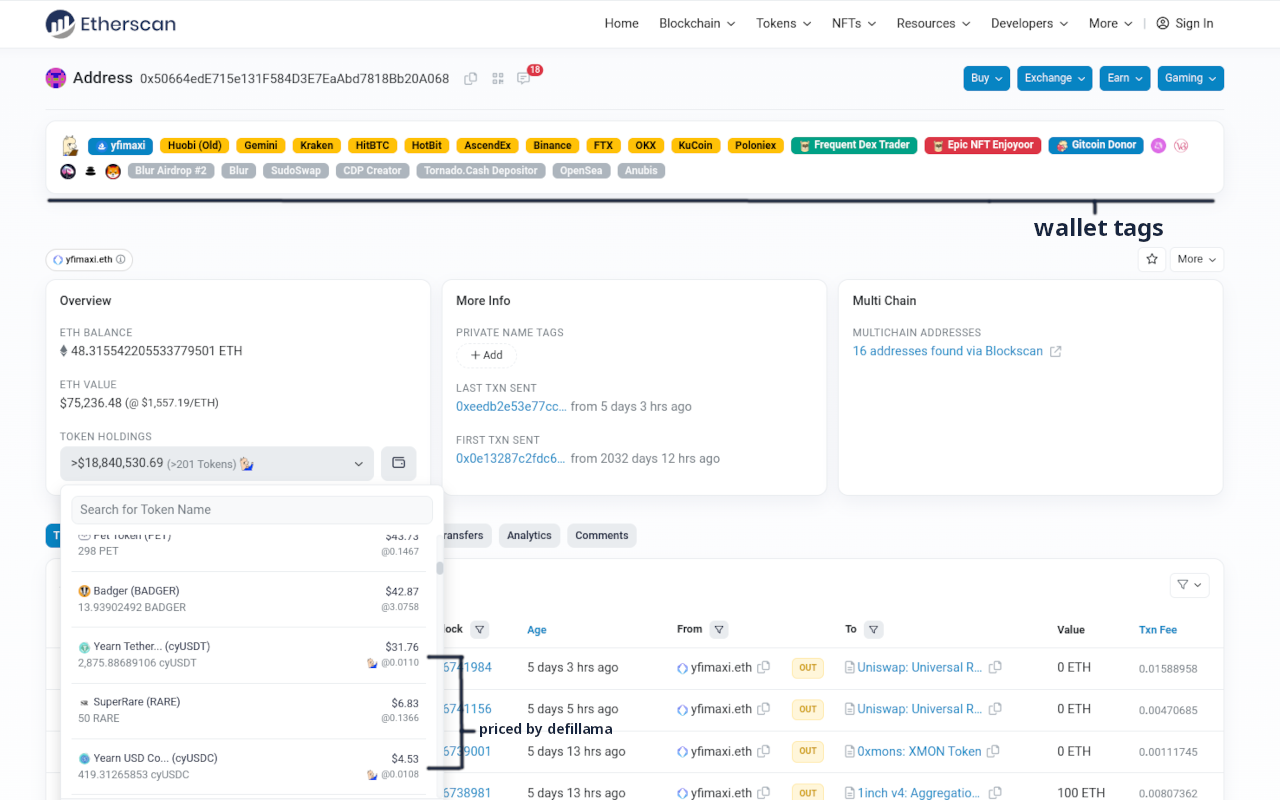Click the yfimaxi.eth ENS name badge

pyautogui.click(x=89, y=260)
